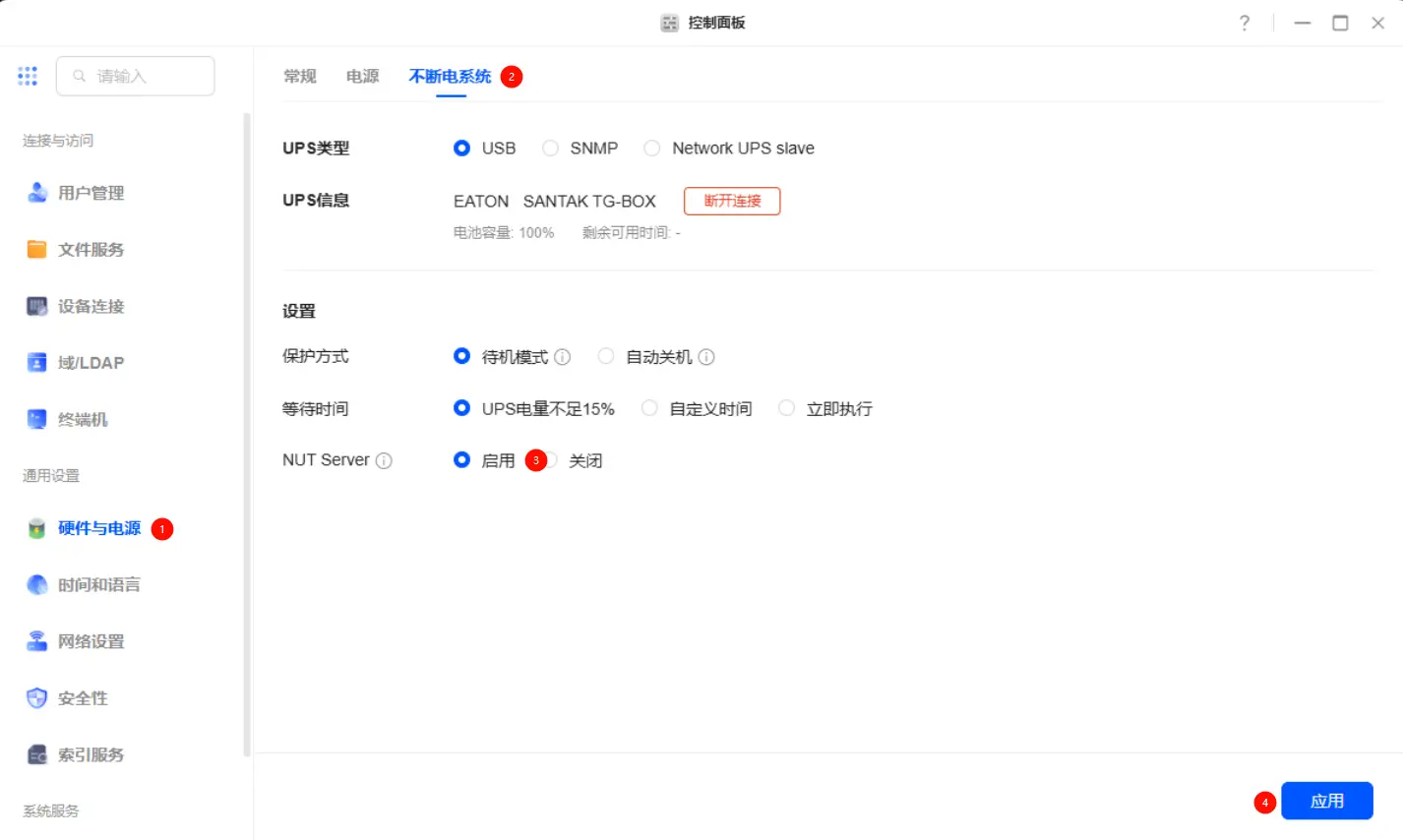Go to 设备连接 device connection
Image resolution: width=1403 pixels, height=840 pixels.
(91, 306)
